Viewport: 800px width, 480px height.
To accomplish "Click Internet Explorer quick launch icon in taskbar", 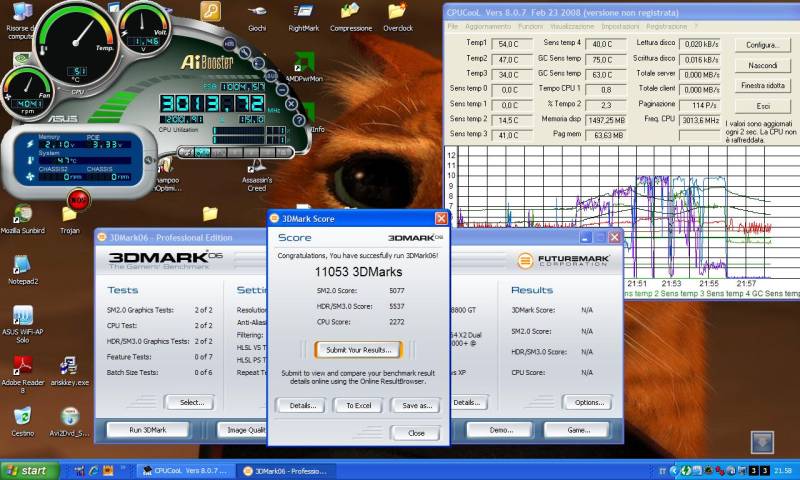I will pyautogui.click(x=93, y=470).
